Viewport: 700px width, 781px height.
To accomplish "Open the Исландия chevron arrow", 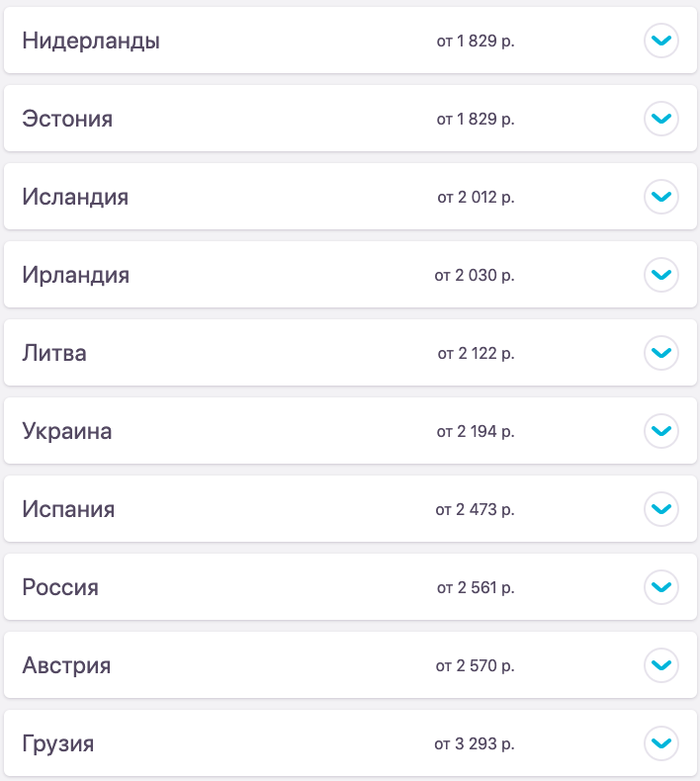I will [661, 197].
